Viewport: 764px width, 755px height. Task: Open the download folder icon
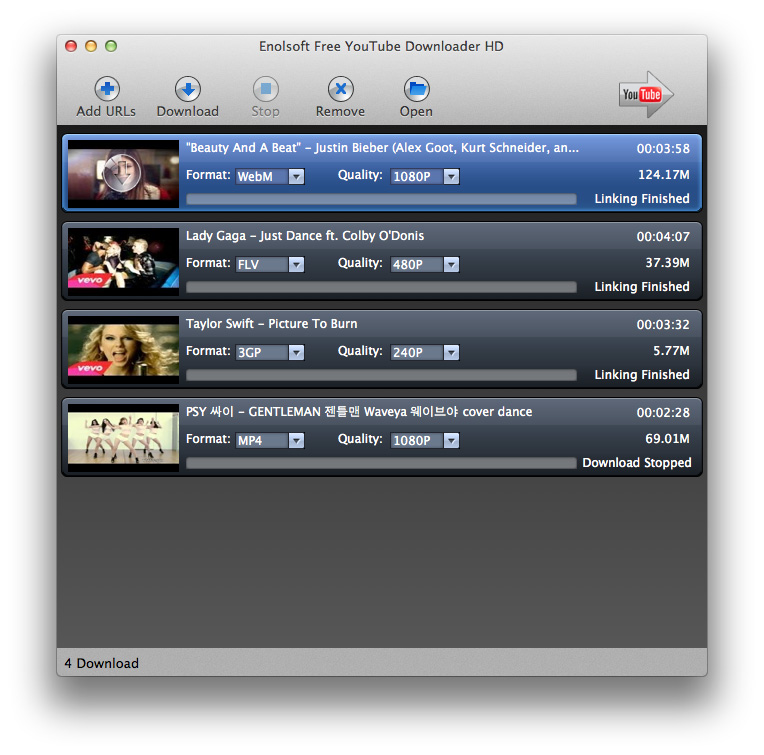tap(417, 89)
